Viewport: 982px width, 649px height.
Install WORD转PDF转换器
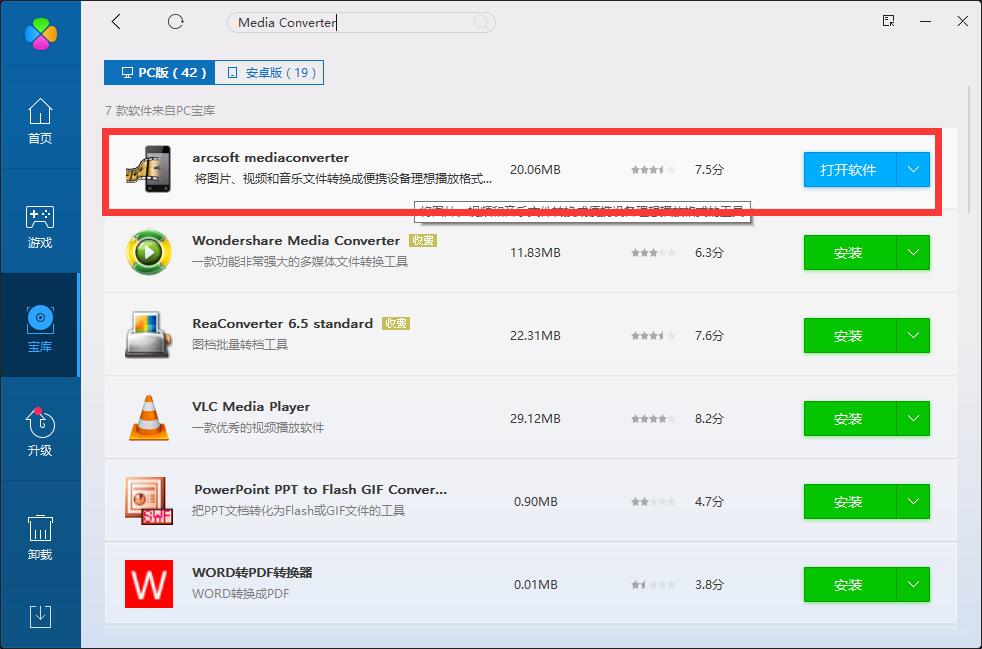click(849, 584)
